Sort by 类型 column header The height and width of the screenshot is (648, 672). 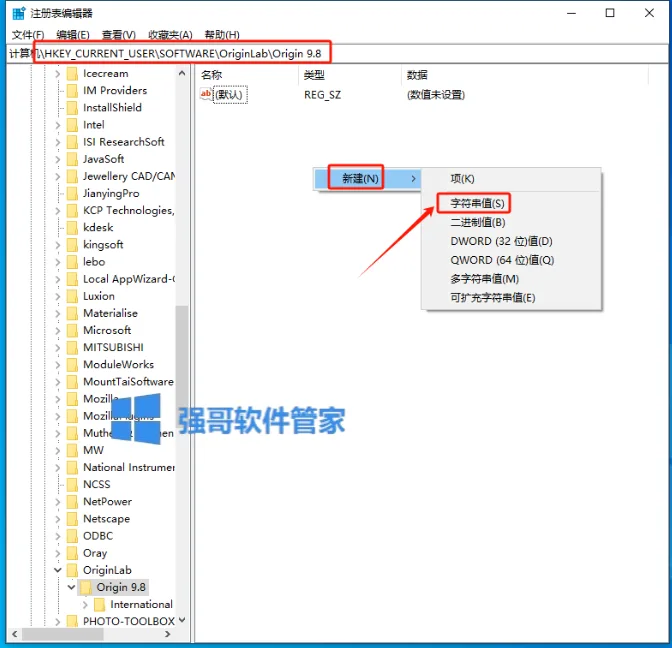click(x=314, y=75)
